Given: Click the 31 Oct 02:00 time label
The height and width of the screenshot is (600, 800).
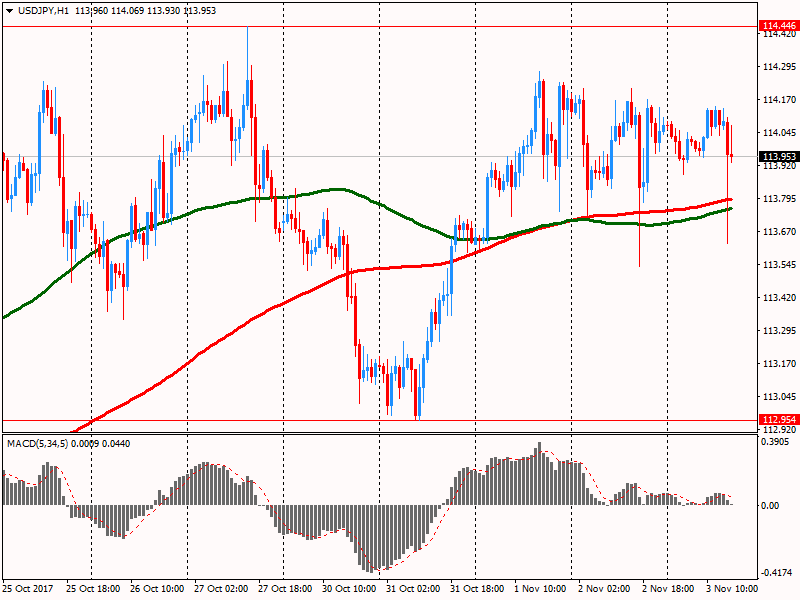Looking at the screenshot, I should point(413,589).
